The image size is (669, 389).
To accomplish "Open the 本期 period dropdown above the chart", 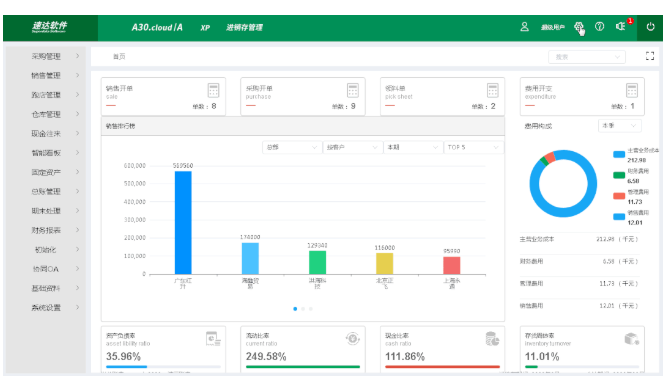I will click(x=413, y=147).
